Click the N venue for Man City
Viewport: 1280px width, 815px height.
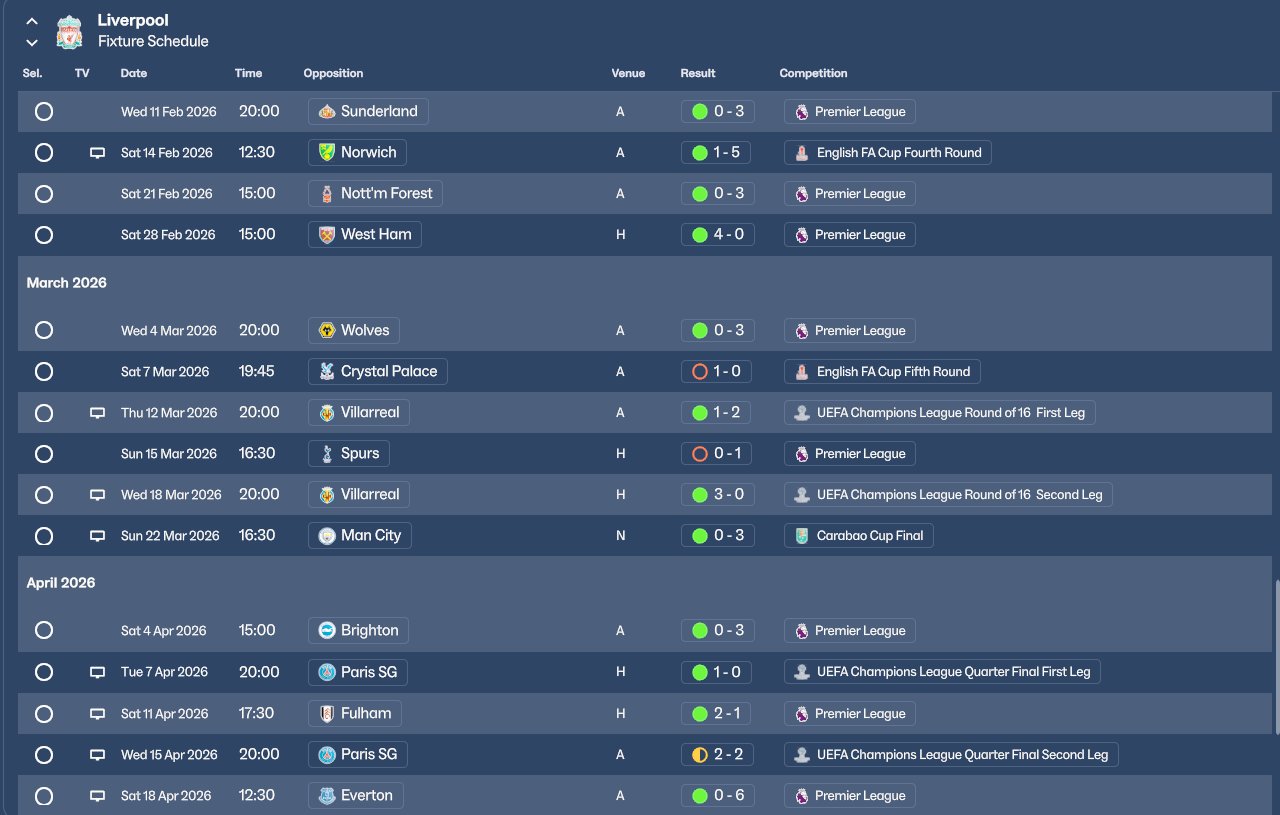tap(620, 536)
